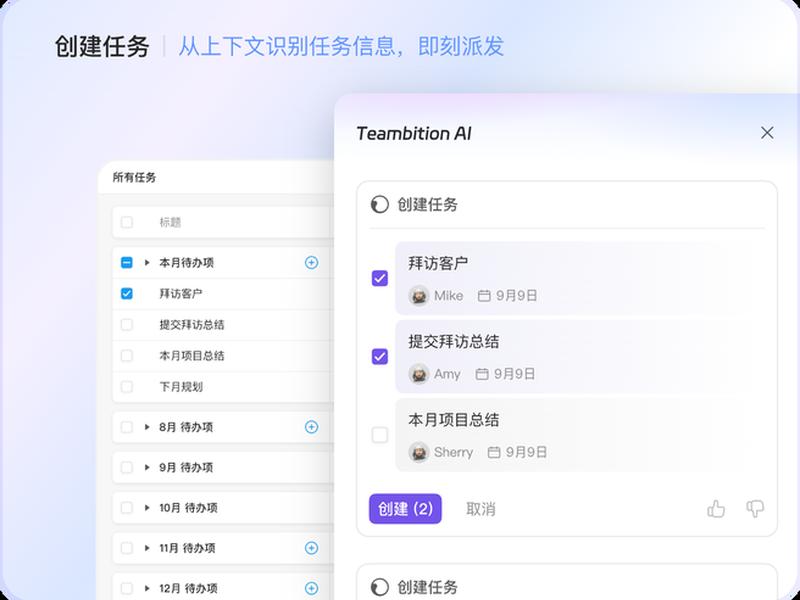This screenshot has height=600, width=800.
Task: Click 9月9日 date on 拜访客户 card
Action: [x=516, y=295]
